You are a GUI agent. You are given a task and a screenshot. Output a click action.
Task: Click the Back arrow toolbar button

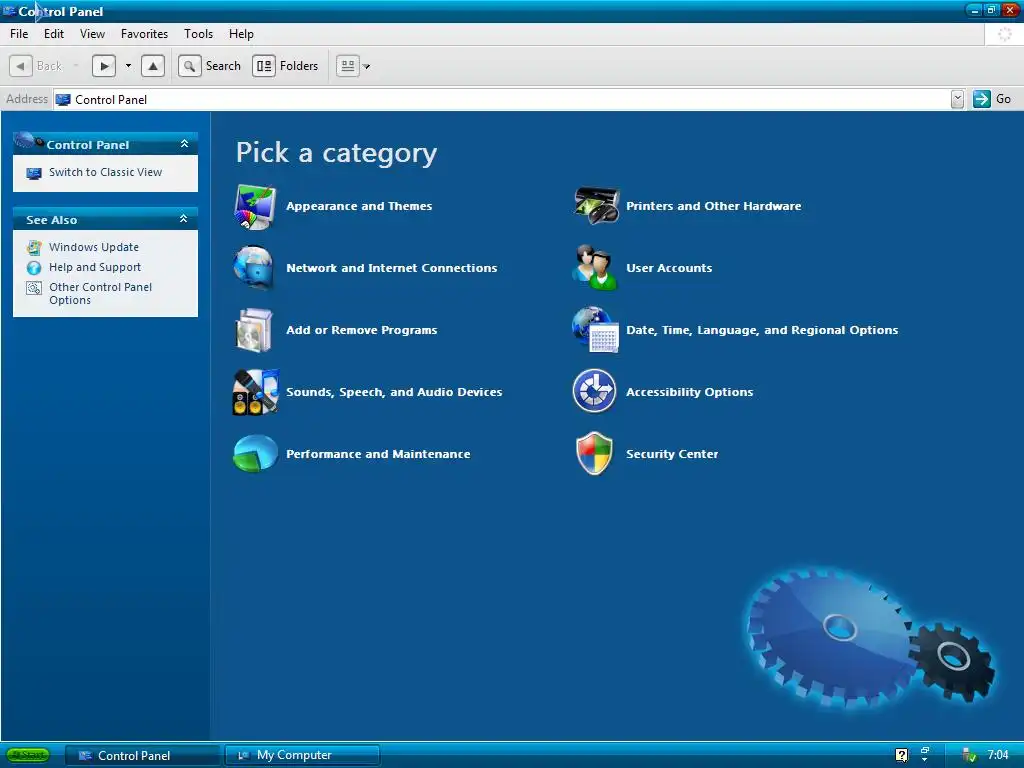tap(20, 66)
